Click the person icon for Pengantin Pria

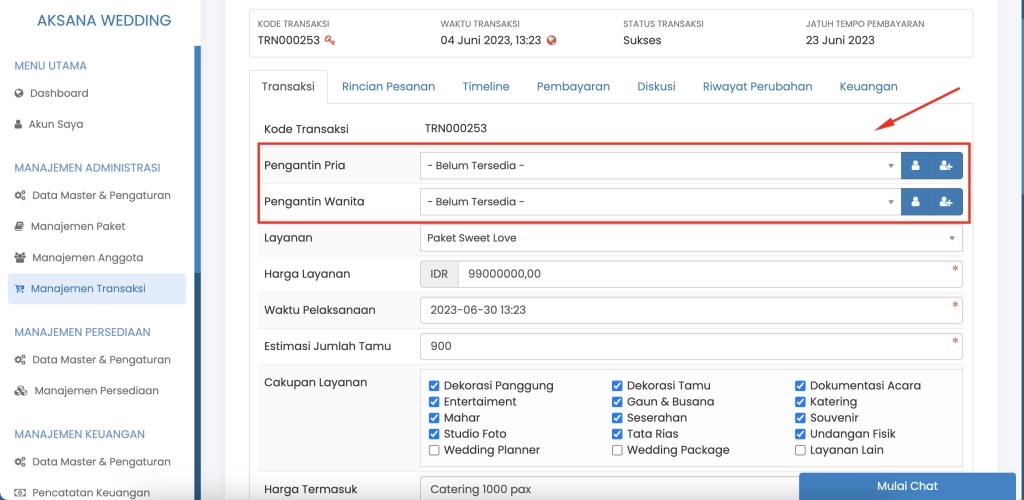coord(915,166)
